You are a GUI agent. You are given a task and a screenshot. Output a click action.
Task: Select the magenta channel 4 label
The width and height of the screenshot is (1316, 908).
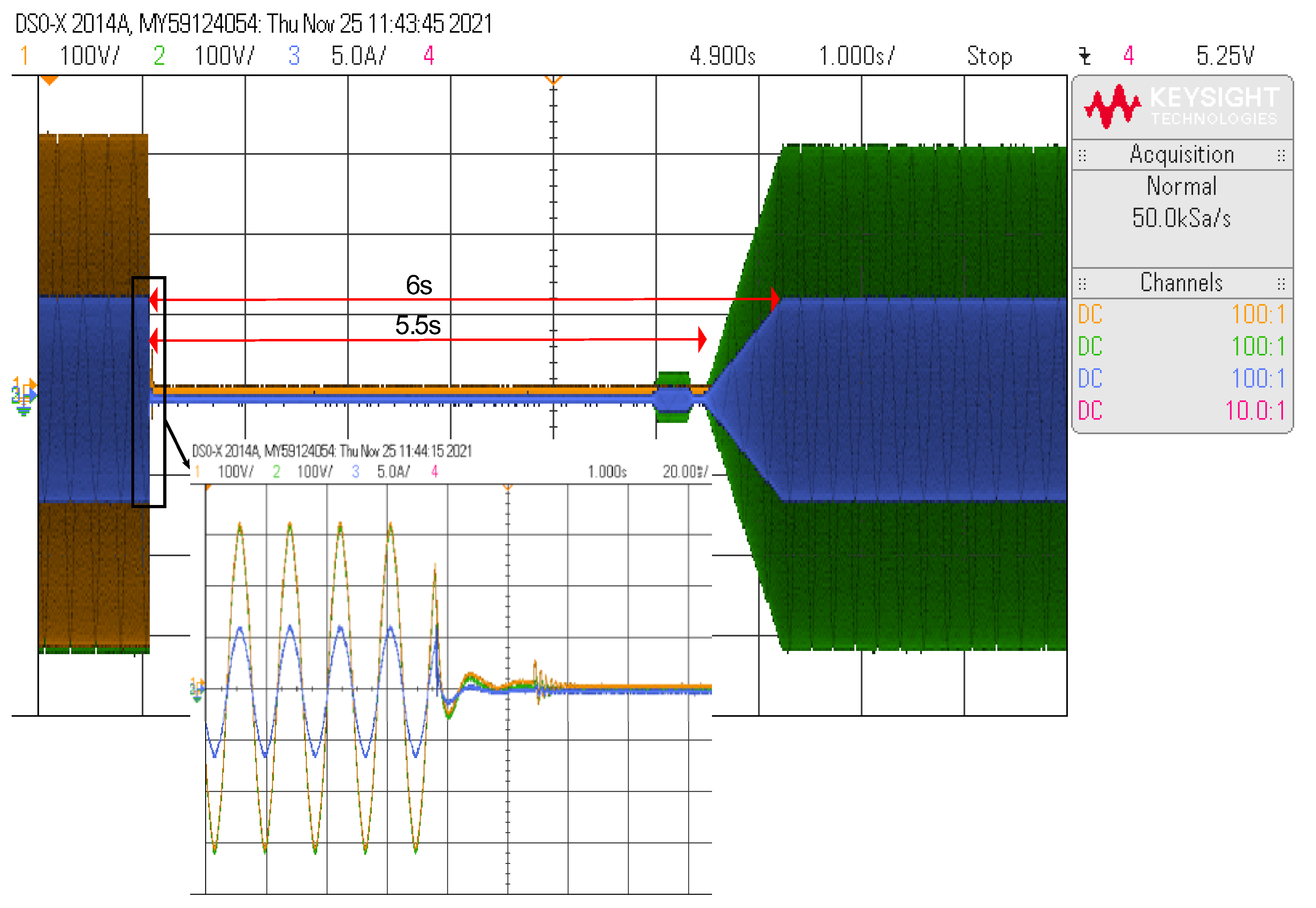(x=429, y=56)
